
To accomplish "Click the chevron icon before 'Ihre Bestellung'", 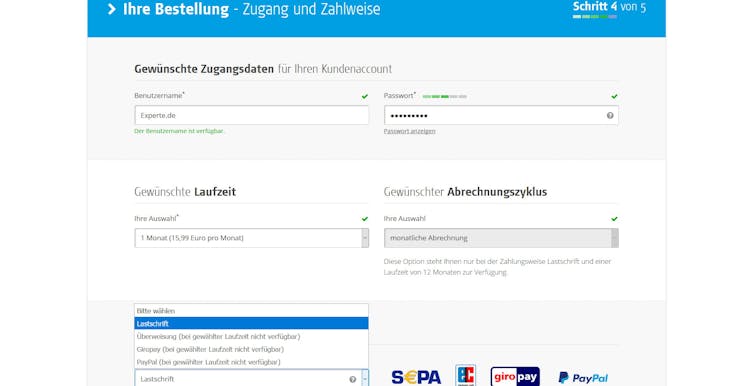I will click(111, 9).
